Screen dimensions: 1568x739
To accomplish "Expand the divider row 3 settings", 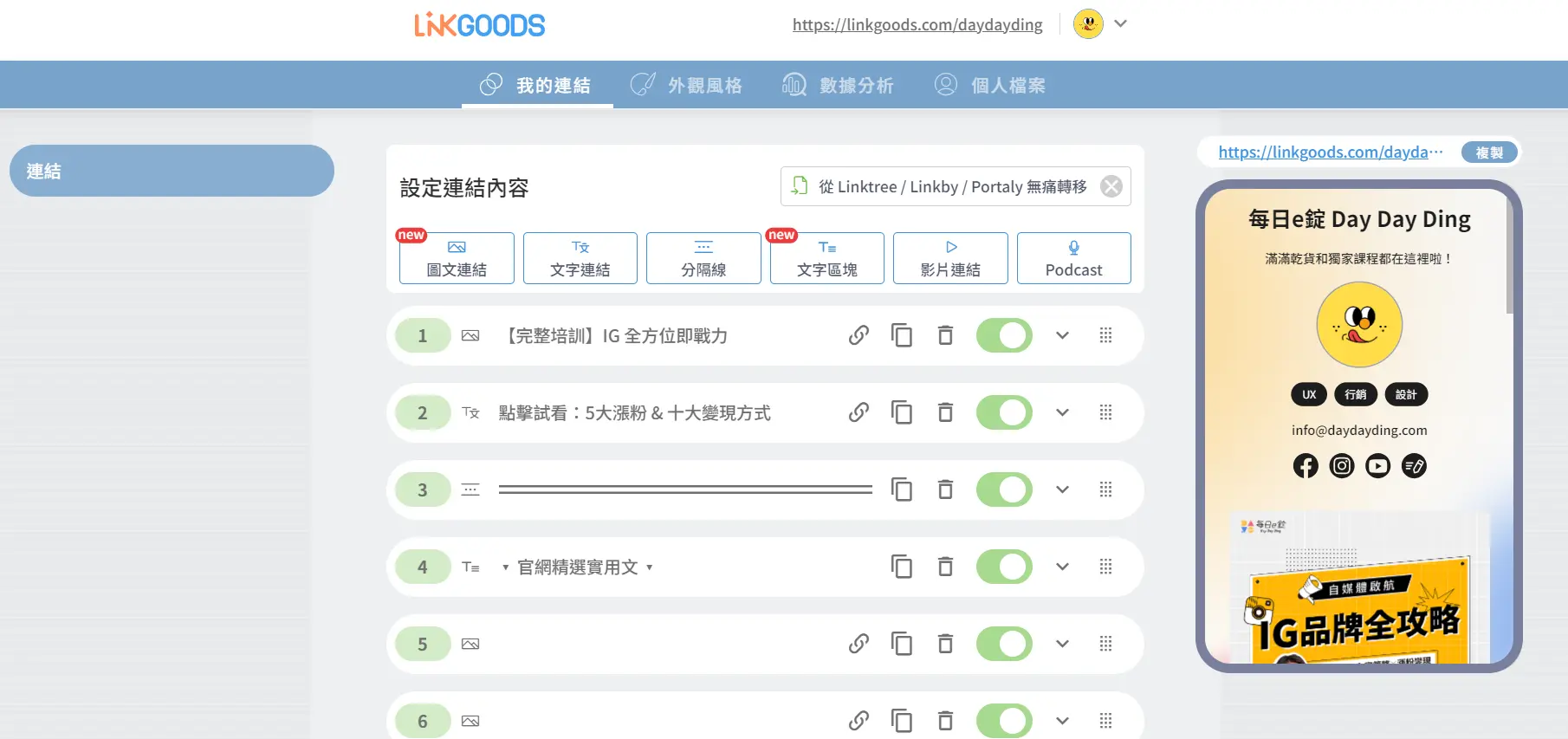I will click(1062, 489).
